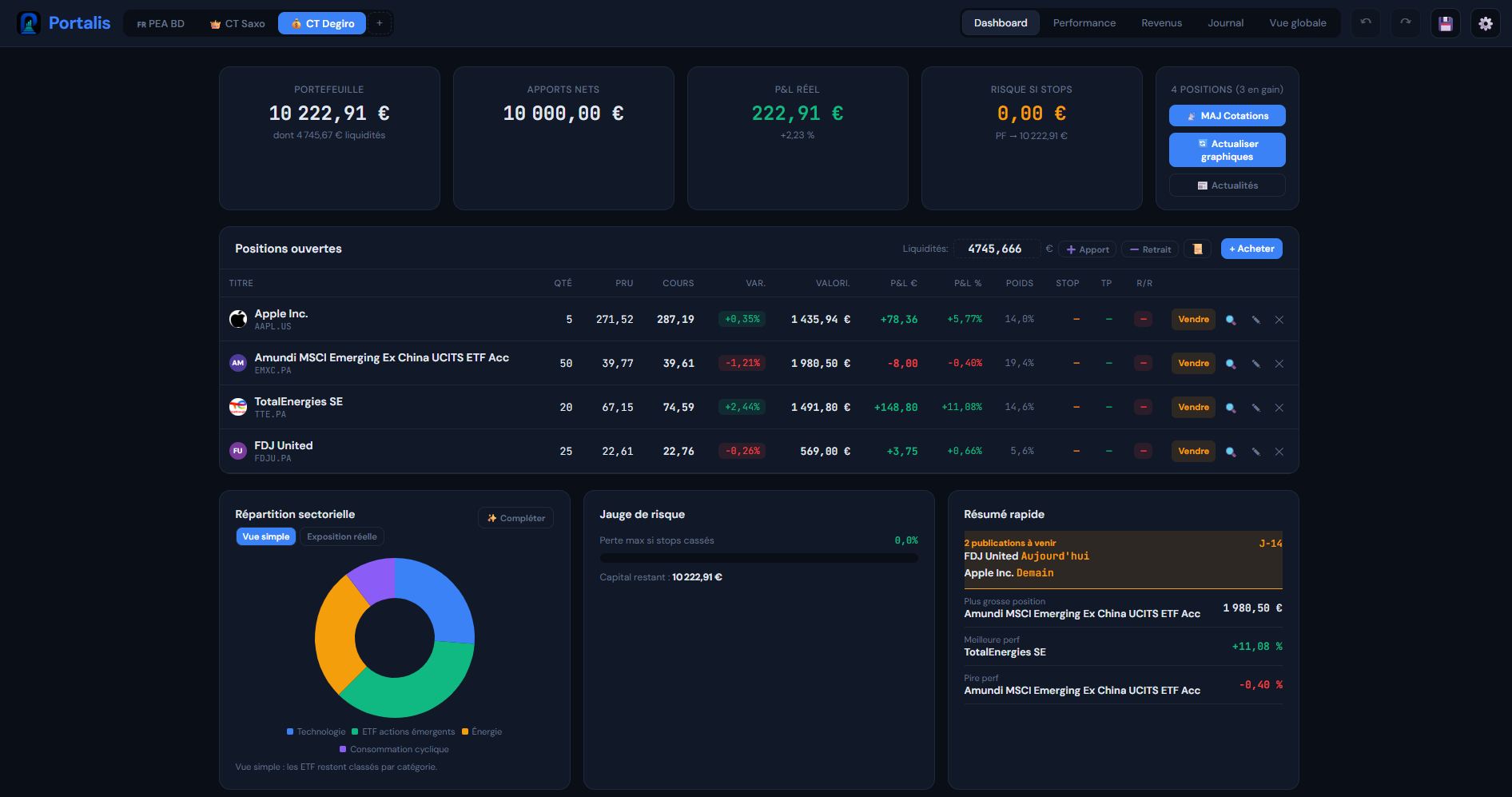Click the + Acheter button
The image size is (1512, 797).
1251,249
